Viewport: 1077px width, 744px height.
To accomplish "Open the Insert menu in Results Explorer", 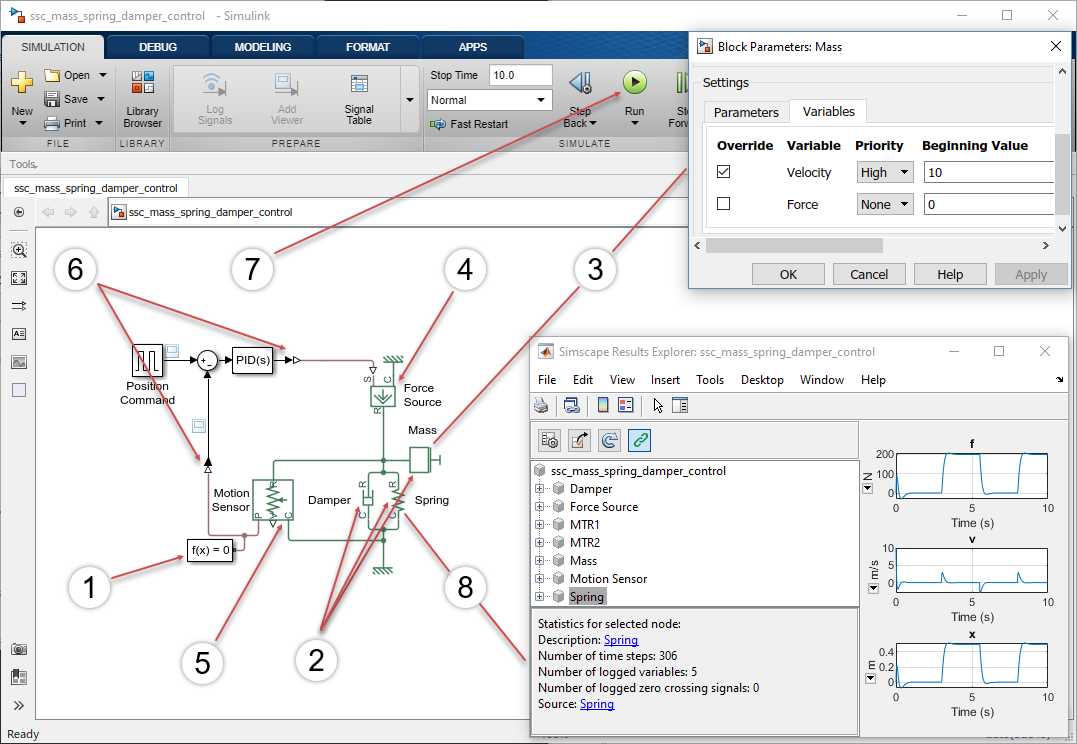I will tap(665, 380).
